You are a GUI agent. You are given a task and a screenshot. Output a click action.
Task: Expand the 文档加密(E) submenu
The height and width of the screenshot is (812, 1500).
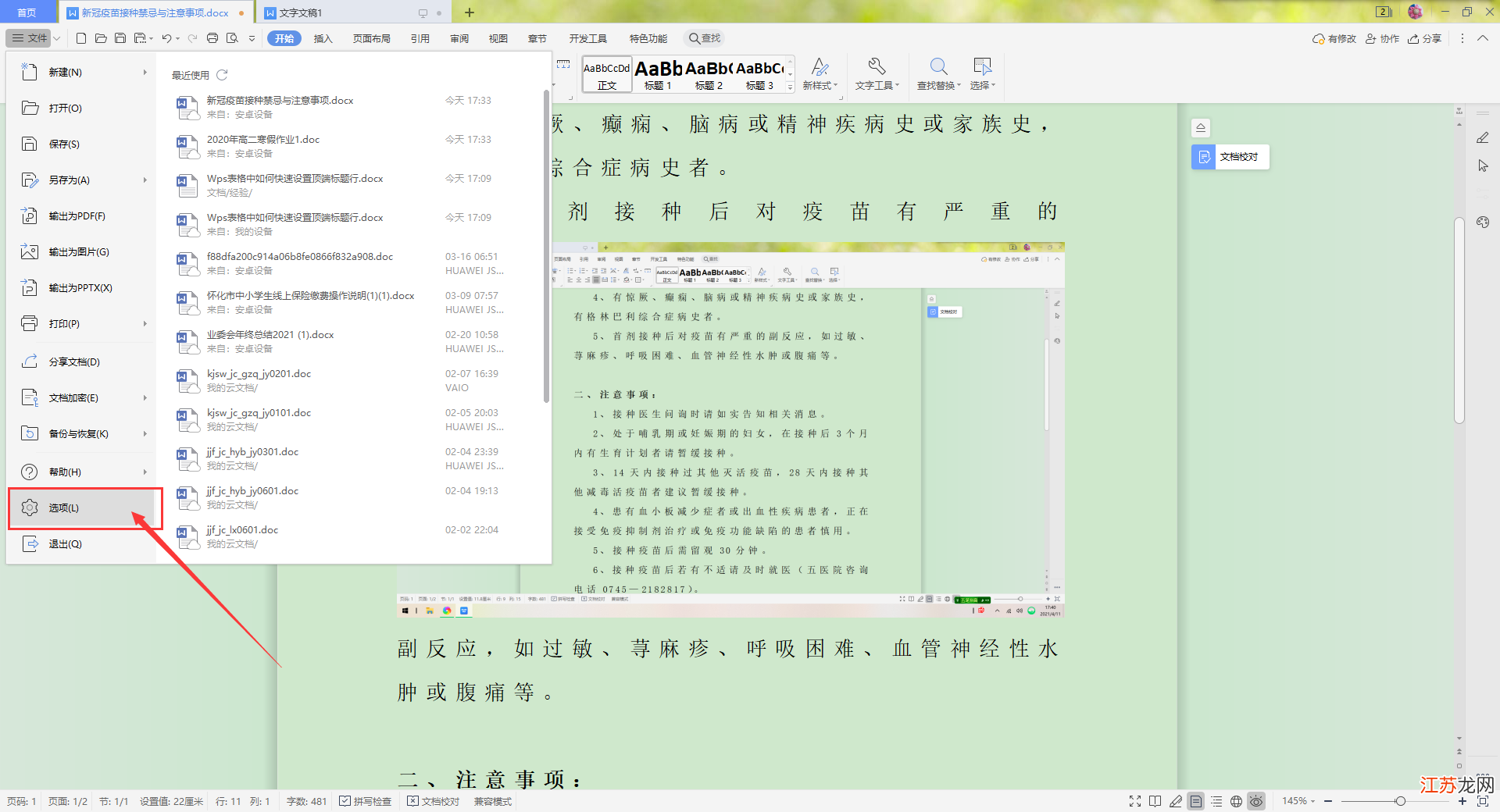coord(145,397)
